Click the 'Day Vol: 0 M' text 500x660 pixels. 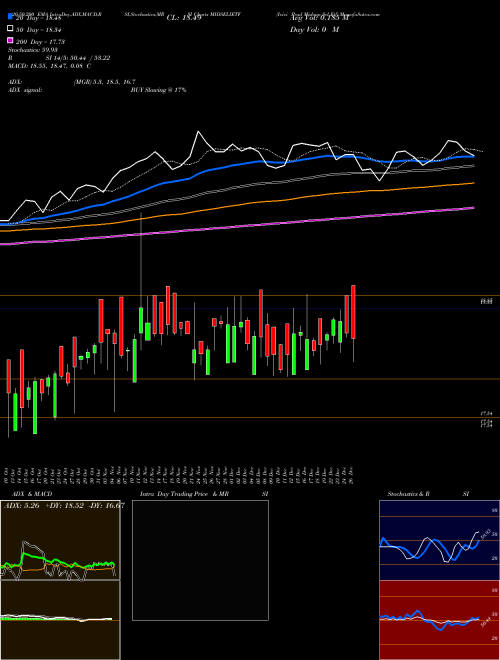[314, 29]
